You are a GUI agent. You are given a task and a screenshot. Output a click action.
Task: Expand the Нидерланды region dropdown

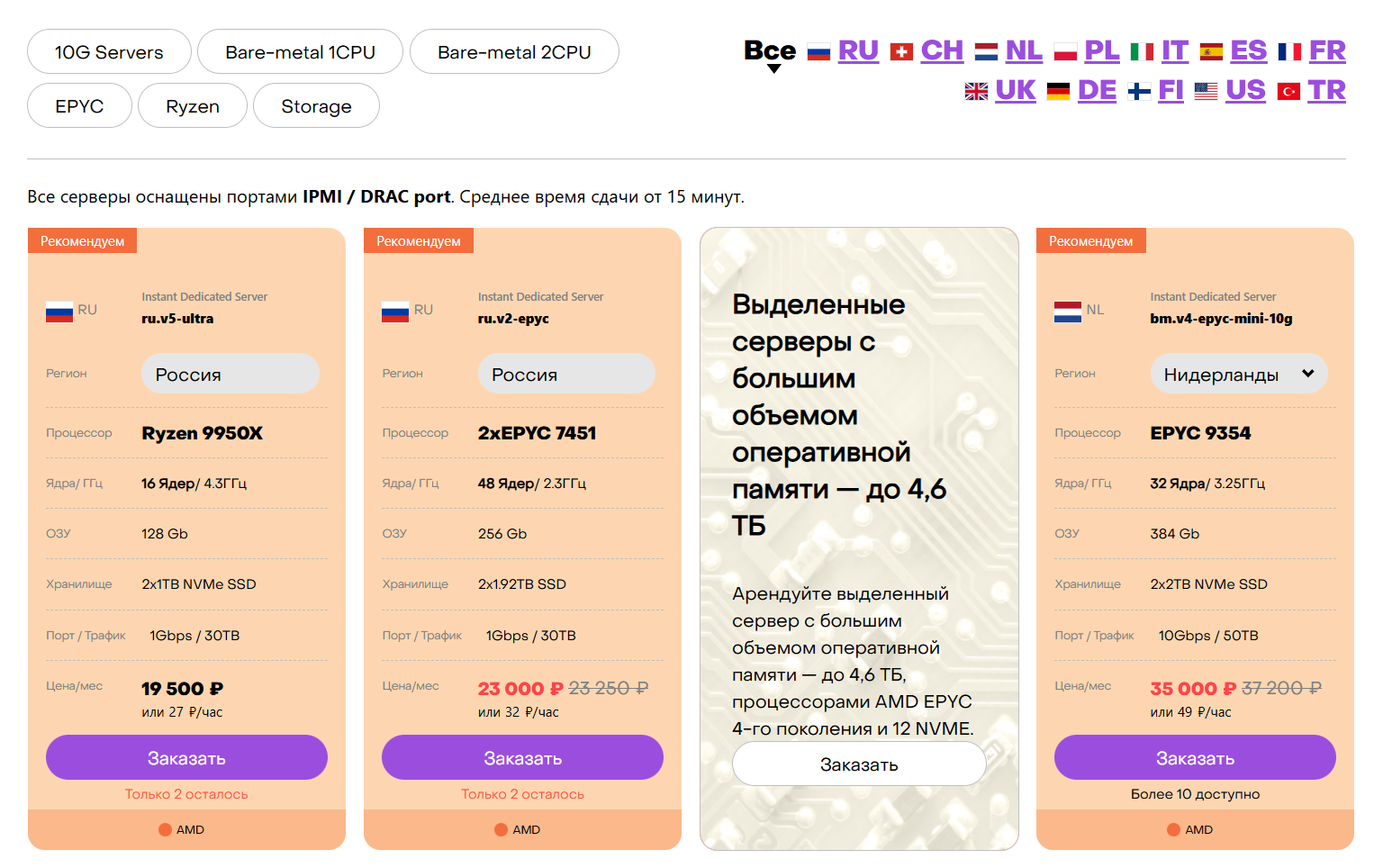tap(1239, 374)
